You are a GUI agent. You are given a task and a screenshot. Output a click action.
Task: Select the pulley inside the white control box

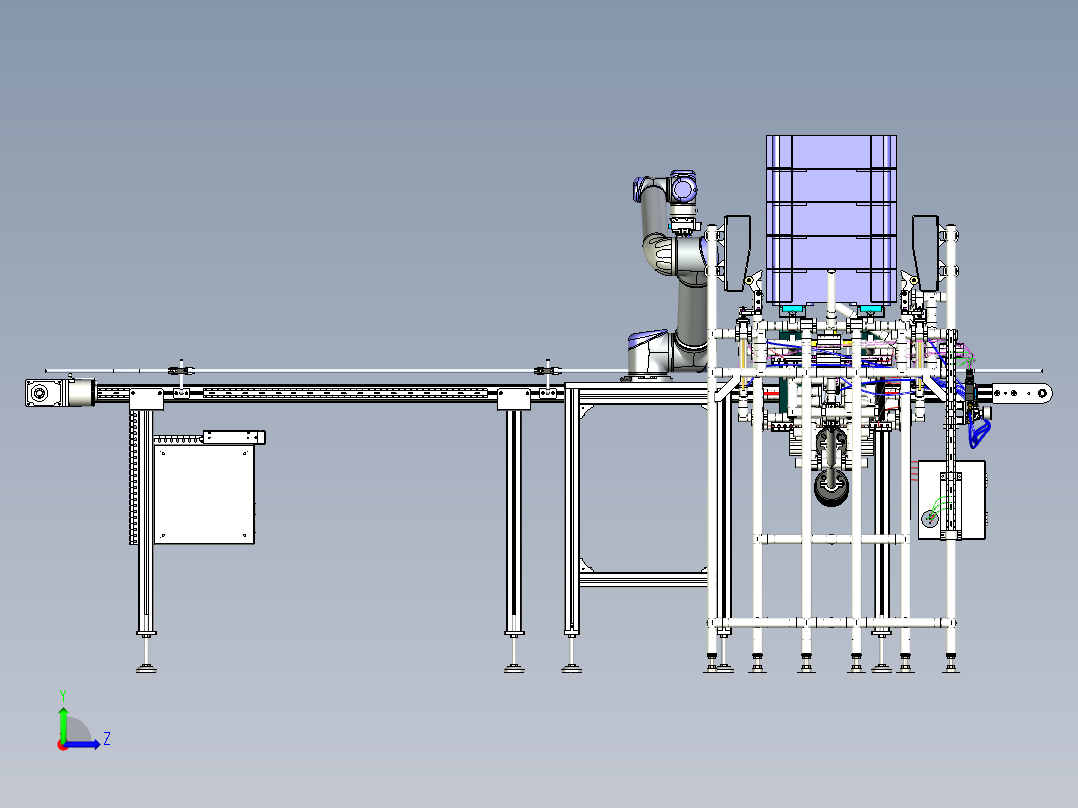(930, 518)
